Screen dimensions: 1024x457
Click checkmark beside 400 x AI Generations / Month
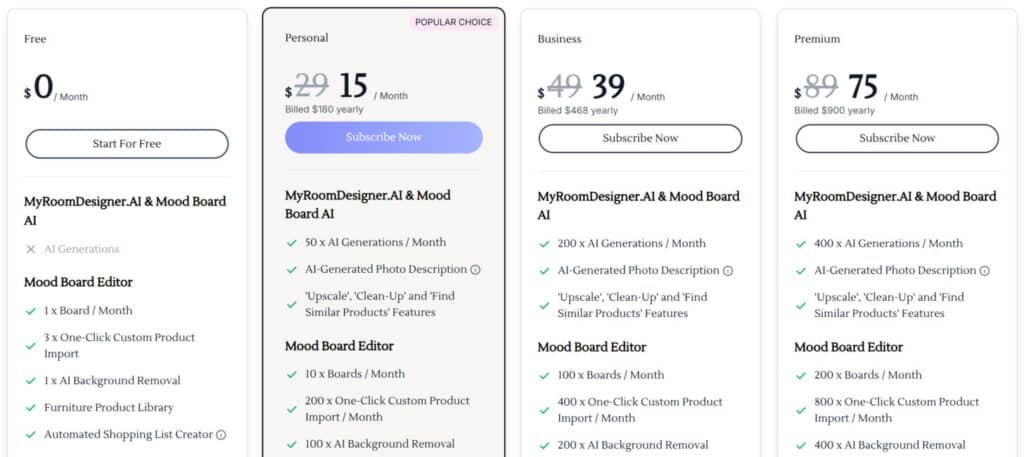tap(801, 243)
